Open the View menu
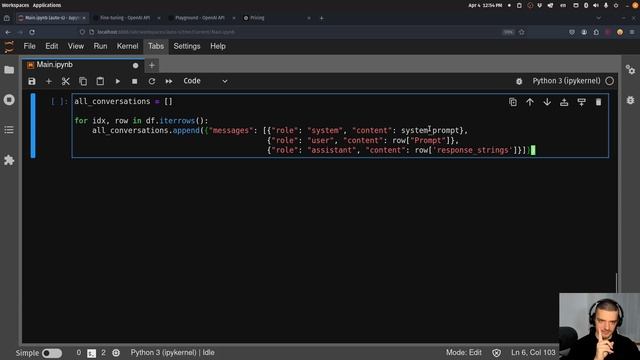Screen dimensions: 640x360 (x=76, y=46)
